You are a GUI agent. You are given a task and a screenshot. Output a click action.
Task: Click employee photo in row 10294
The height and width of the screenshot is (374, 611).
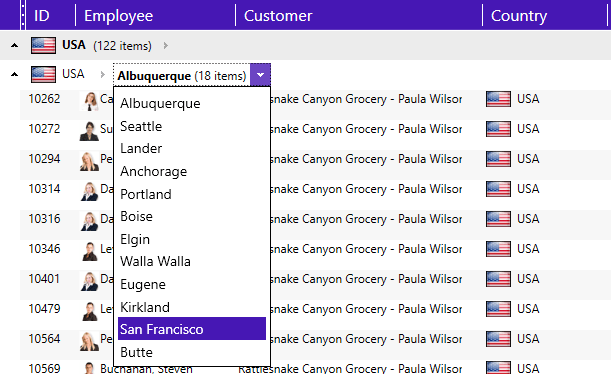(89, 161)
